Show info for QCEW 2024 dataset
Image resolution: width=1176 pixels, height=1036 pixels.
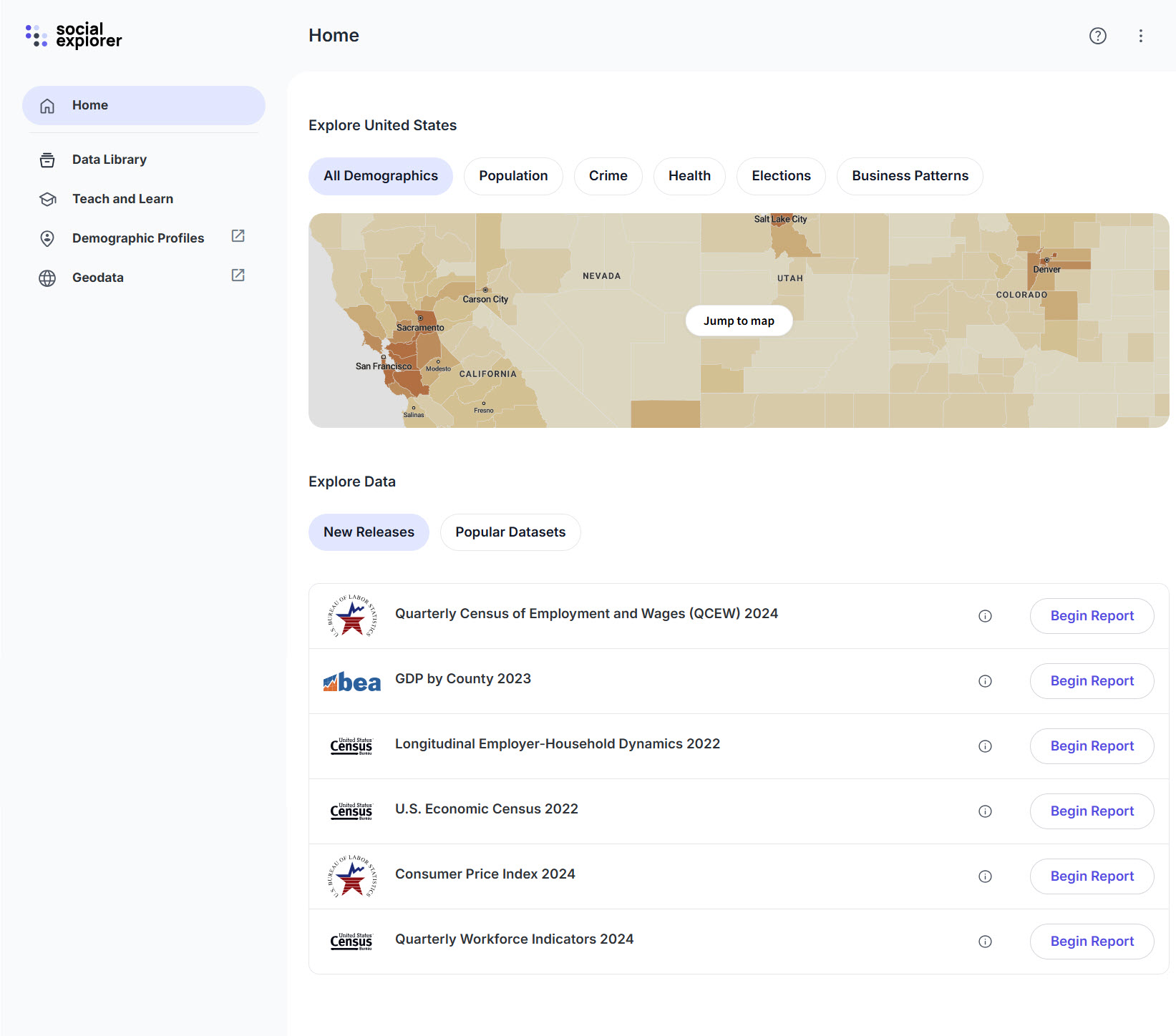click(x=985, y=616)
